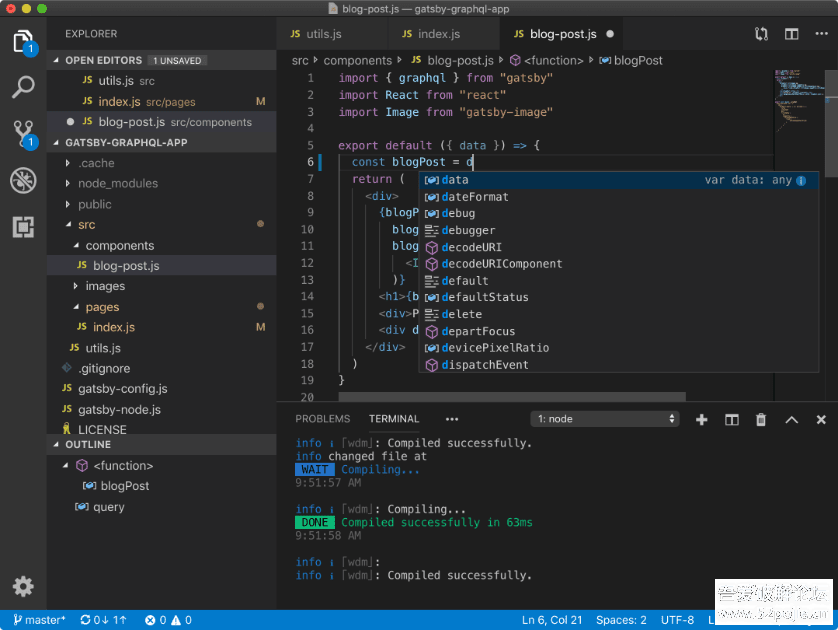Open the Explorer view in activity bar
Screen dimensions: 838x630
tap(23, 41)
